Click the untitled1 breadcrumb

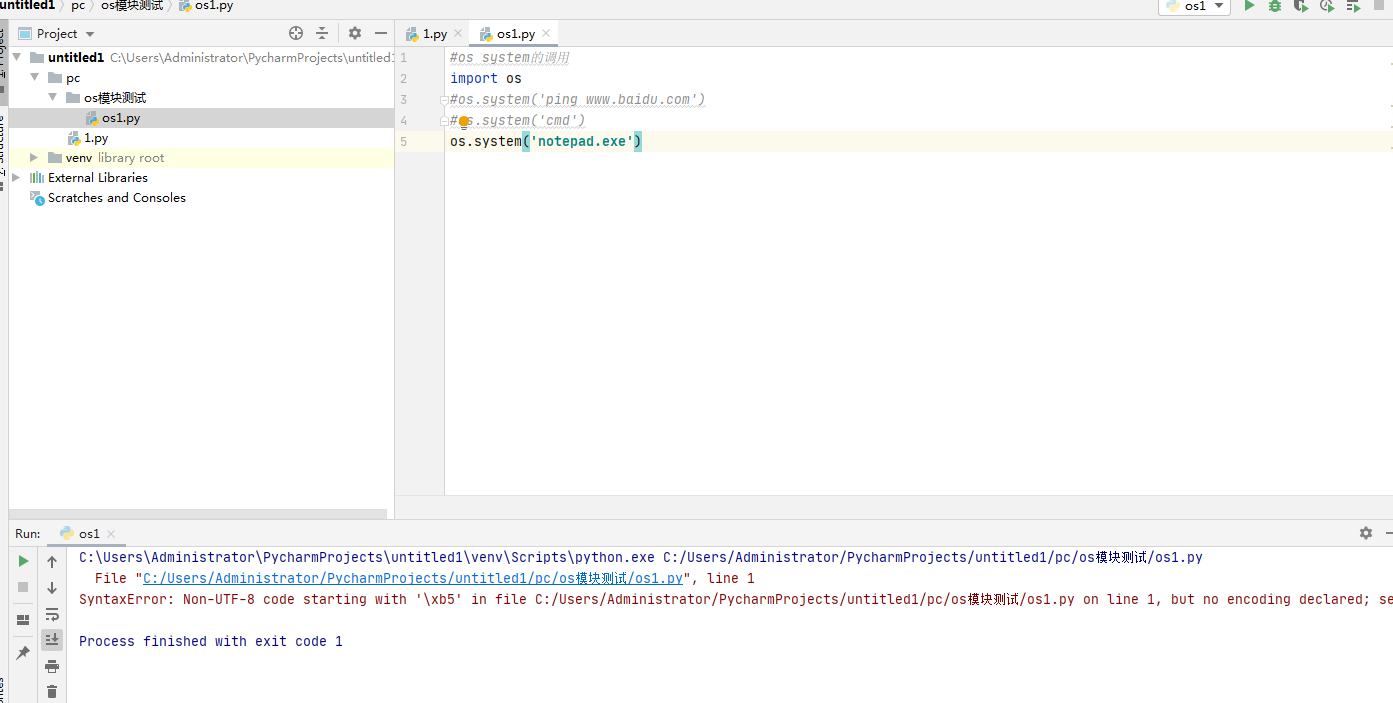coord(27,5)
